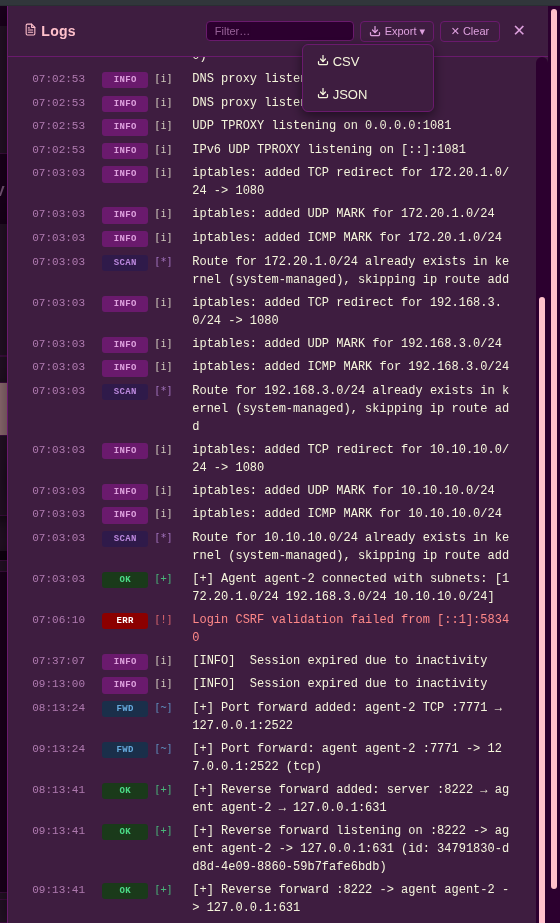Click FWD badge on Port forward added row

pyautogui.click(x=125, y=709)
